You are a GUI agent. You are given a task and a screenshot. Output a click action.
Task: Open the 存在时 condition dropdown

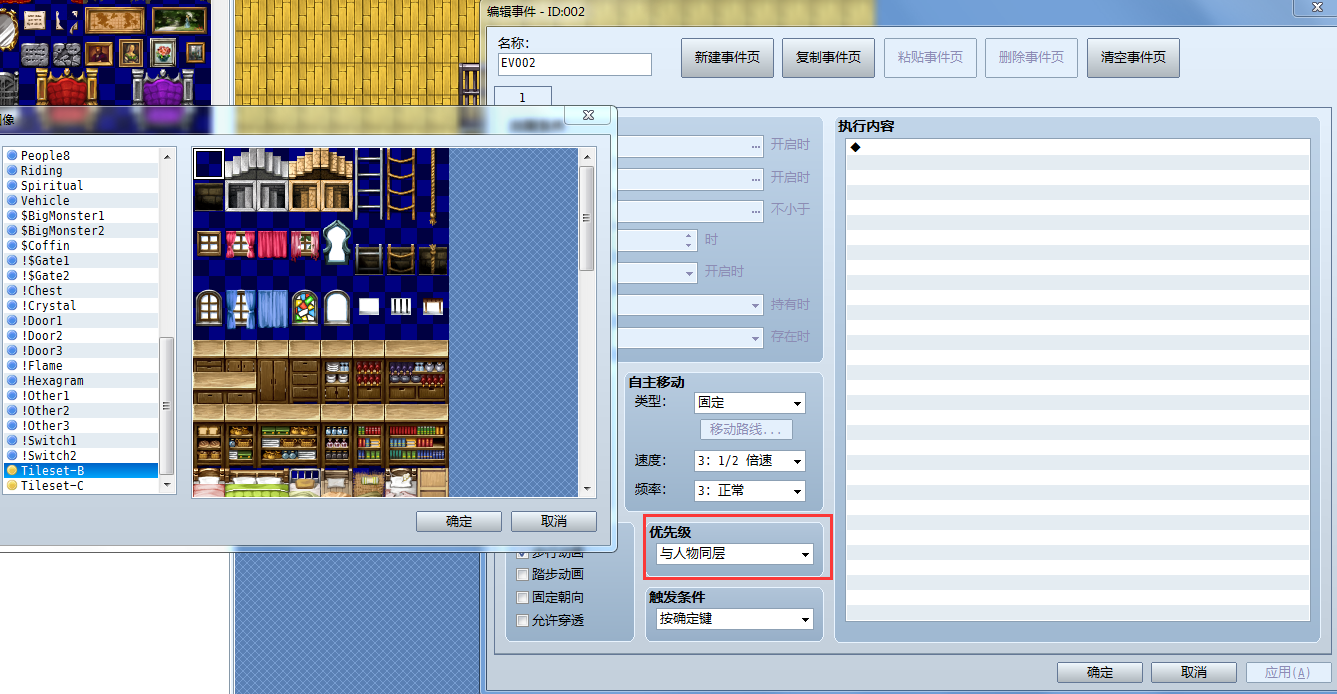[x=691, y=338]
